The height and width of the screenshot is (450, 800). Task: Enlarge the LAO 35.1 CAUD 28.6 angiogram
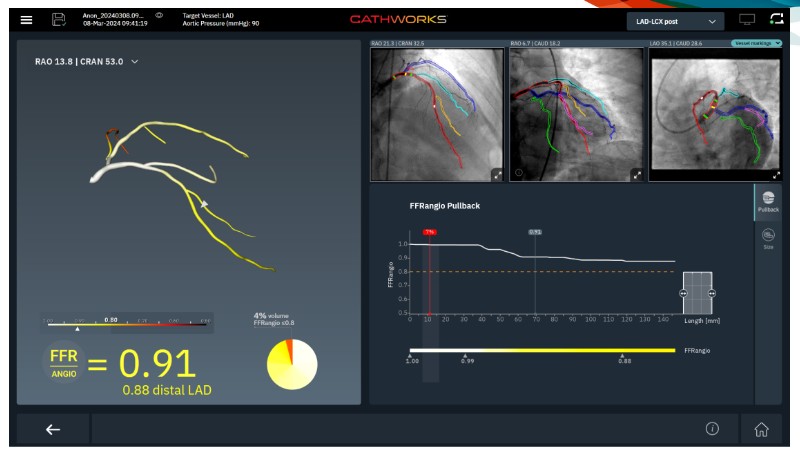pyautogui.click(x=775, y=174)
